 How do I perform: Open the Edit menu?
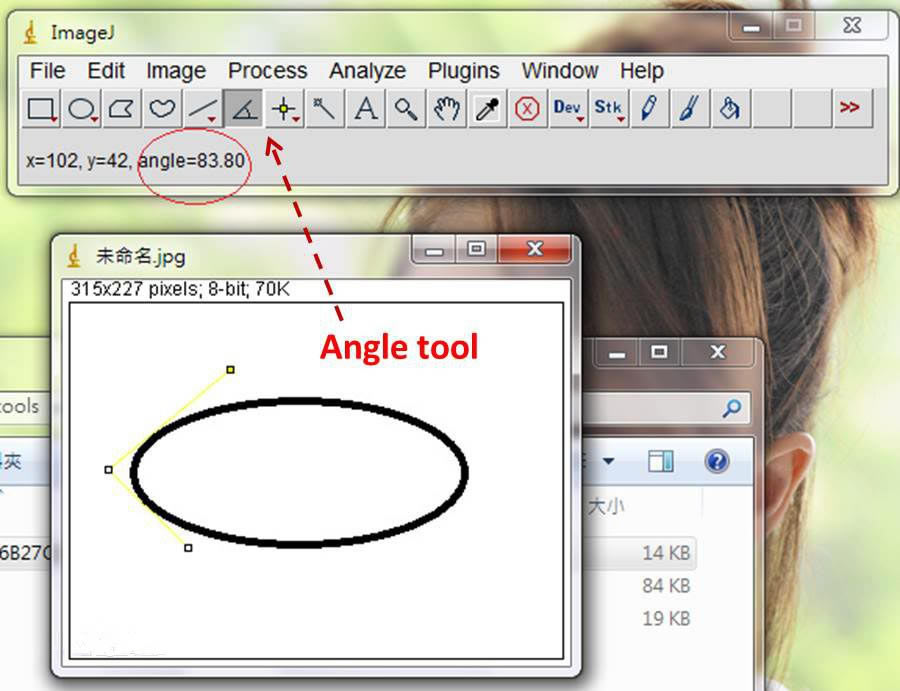pos(106,71)
